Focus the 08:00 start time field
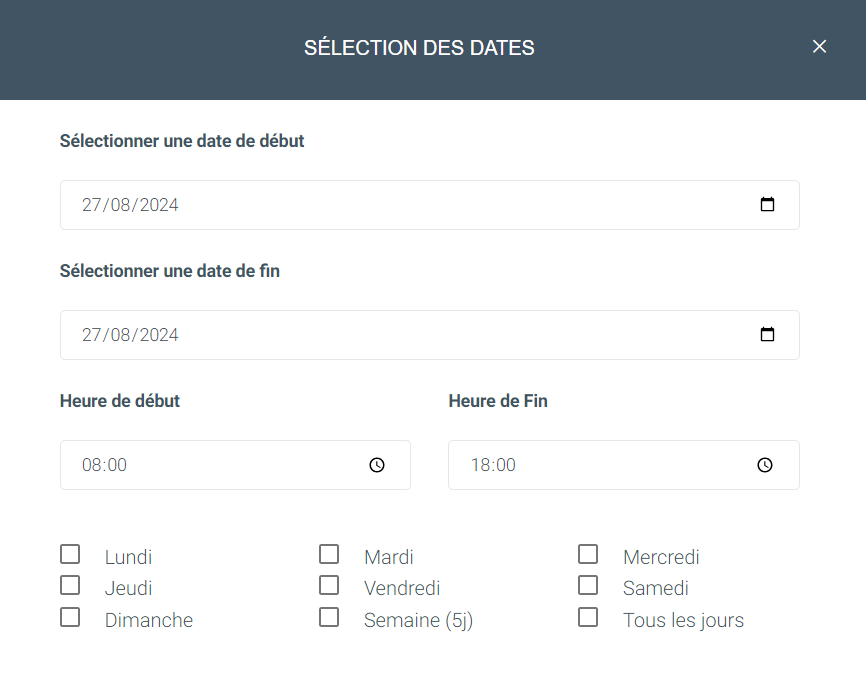 235,465
